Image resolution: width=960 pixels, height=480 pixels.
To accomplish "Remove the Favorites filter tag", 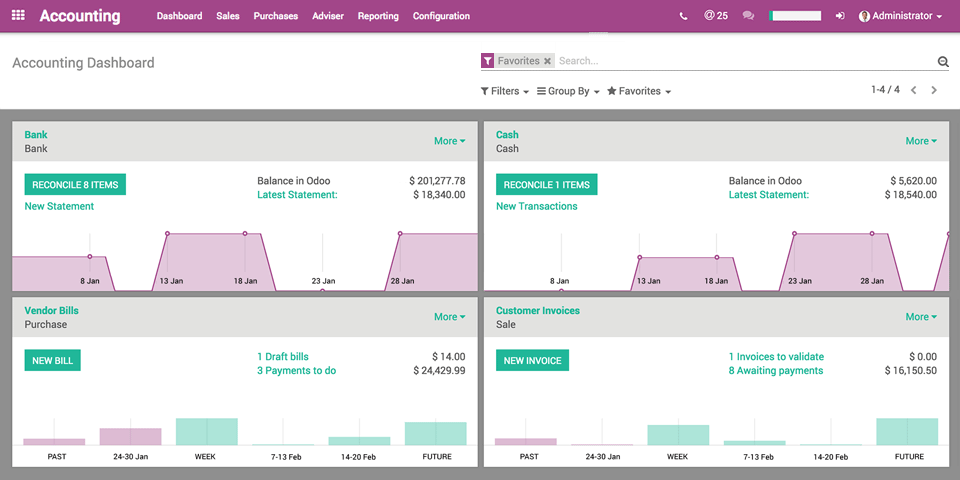I will pos(547,61).
